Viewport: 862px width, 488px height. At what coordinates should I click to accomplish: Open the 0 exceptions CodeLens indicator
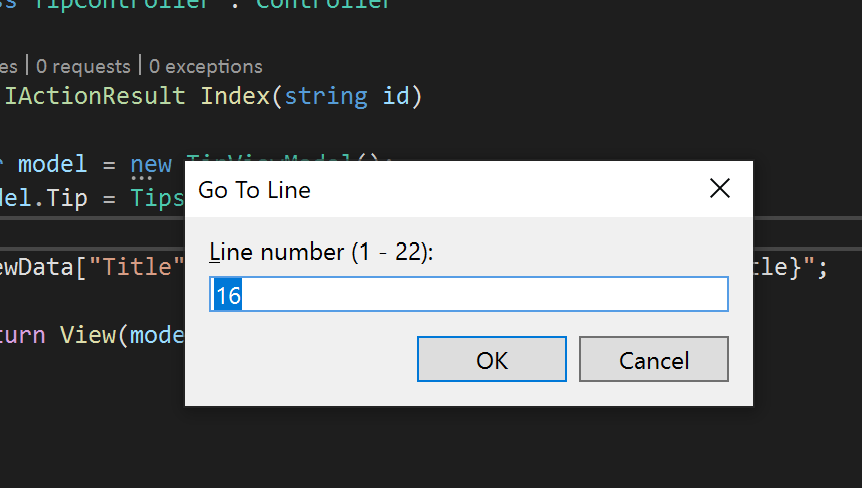click(206, 66)
